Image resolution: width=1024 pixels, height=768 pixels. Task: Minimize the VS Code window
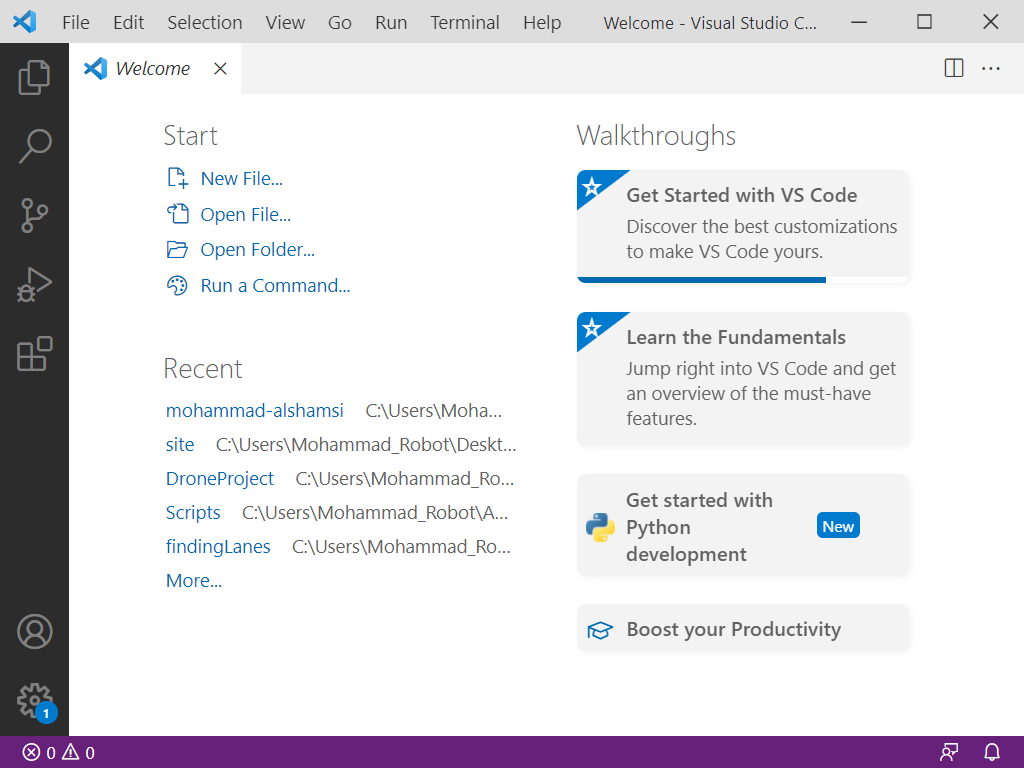859,22
